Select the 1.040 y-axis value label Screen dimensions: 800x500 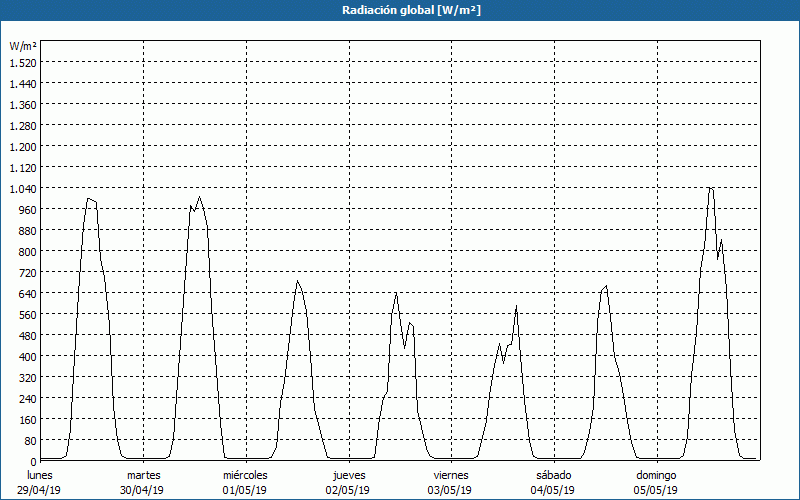coord(22,188)
